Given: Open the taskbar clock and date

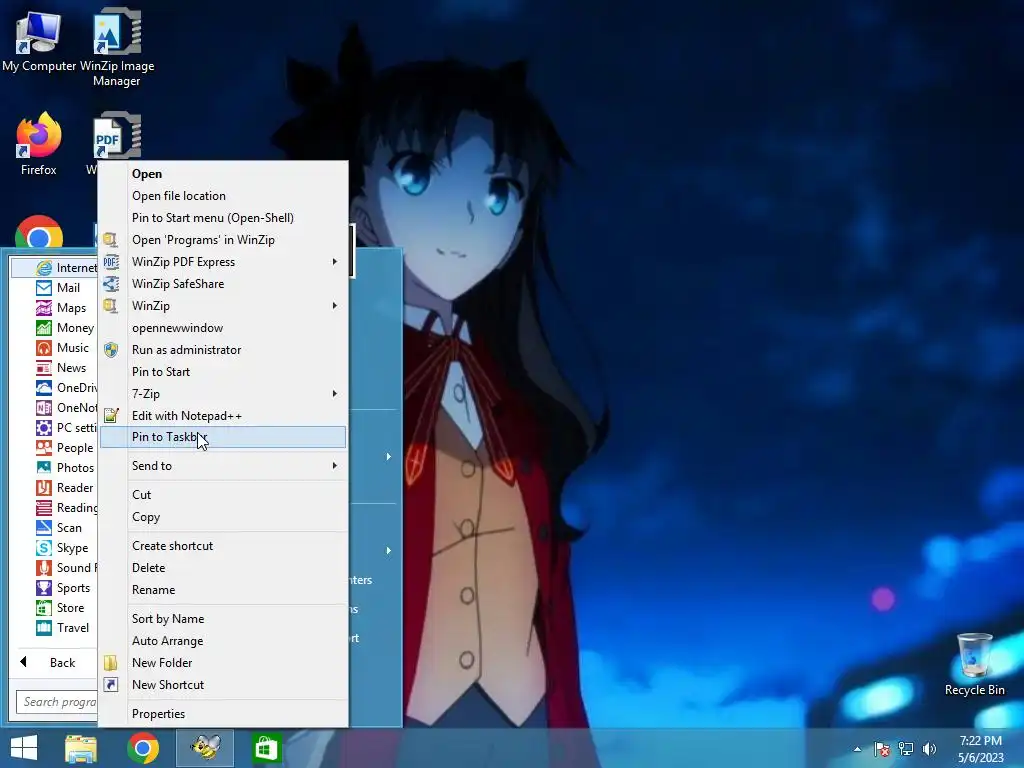Looking at the screenshot, I should [980, 749].
